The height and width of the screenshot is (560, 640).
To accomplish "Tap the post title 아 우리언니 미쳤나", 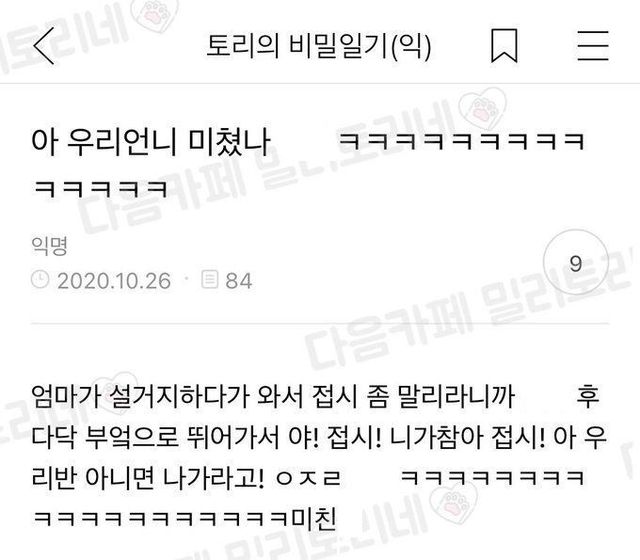I will (x=151, y=141).
